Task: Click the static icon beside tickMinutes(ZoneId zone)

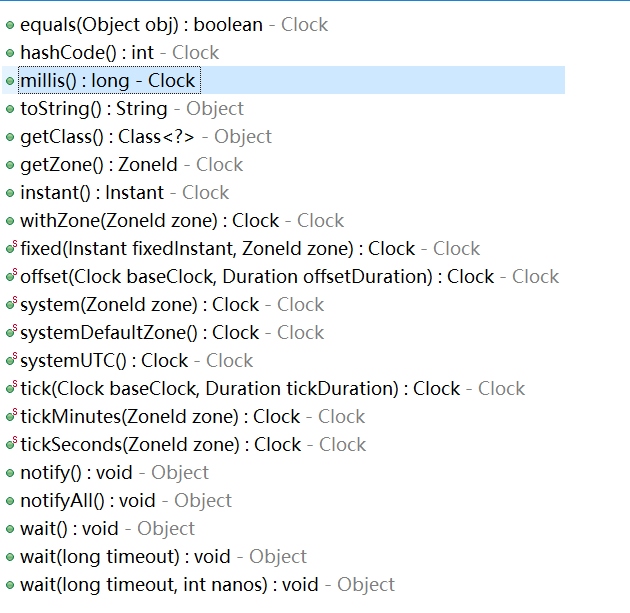Action: [11, 415]
